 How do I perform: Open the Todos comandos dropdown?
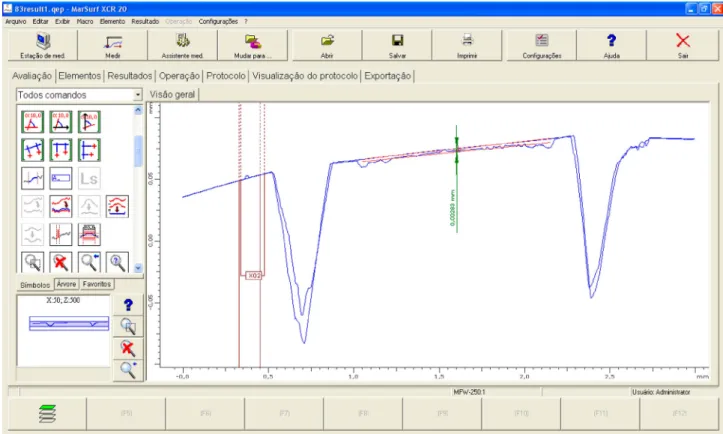pos(137,95)
